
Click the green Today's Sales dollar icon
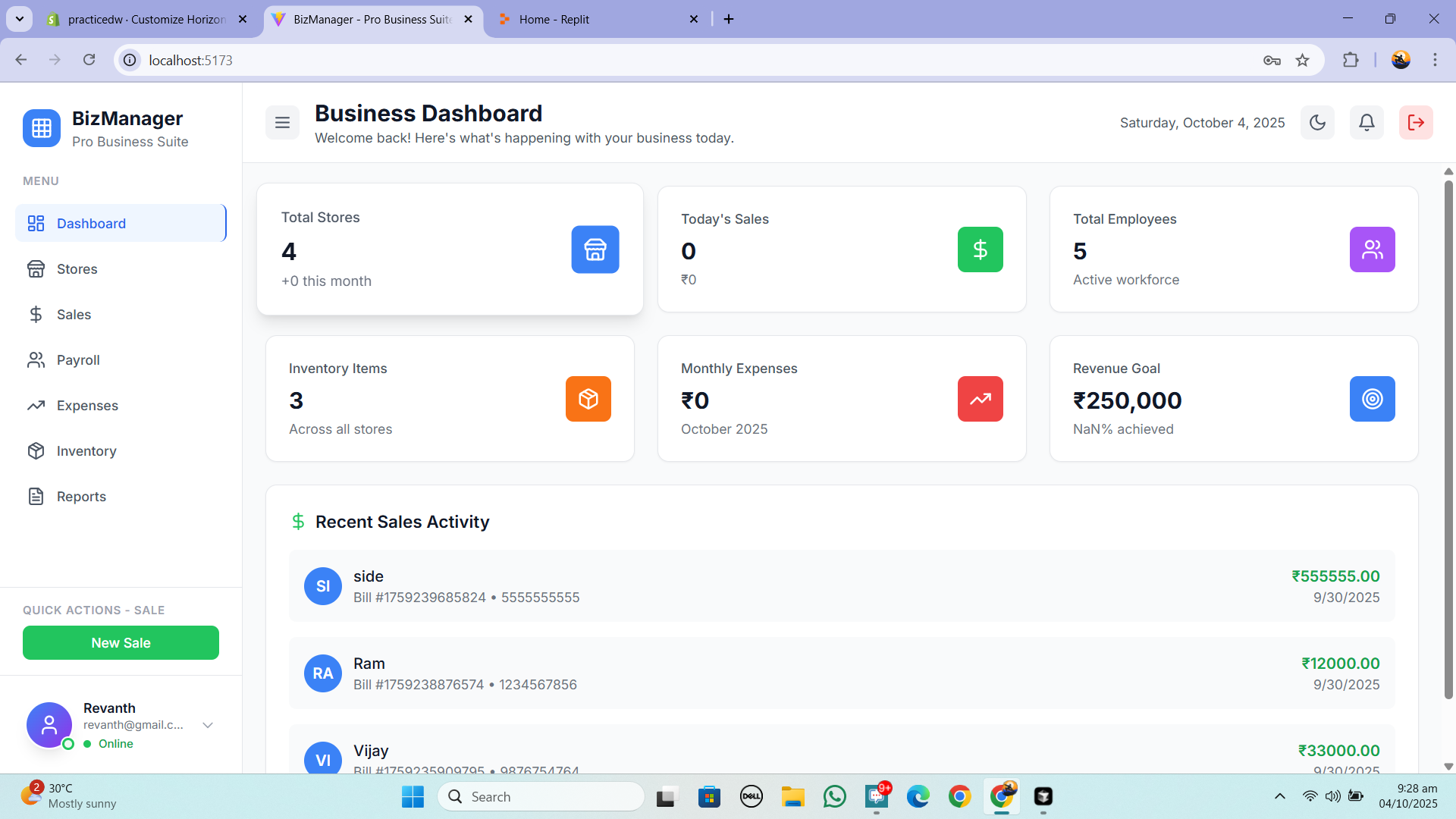click(980, 249)
